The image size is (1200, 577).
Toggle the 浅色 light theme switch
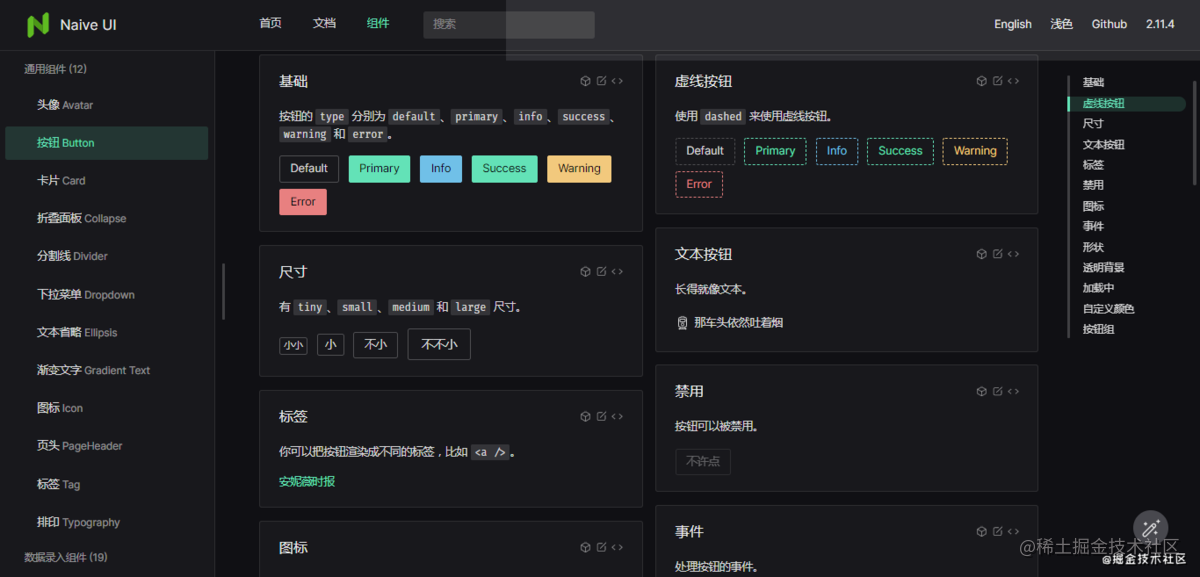coord(1061,23)
